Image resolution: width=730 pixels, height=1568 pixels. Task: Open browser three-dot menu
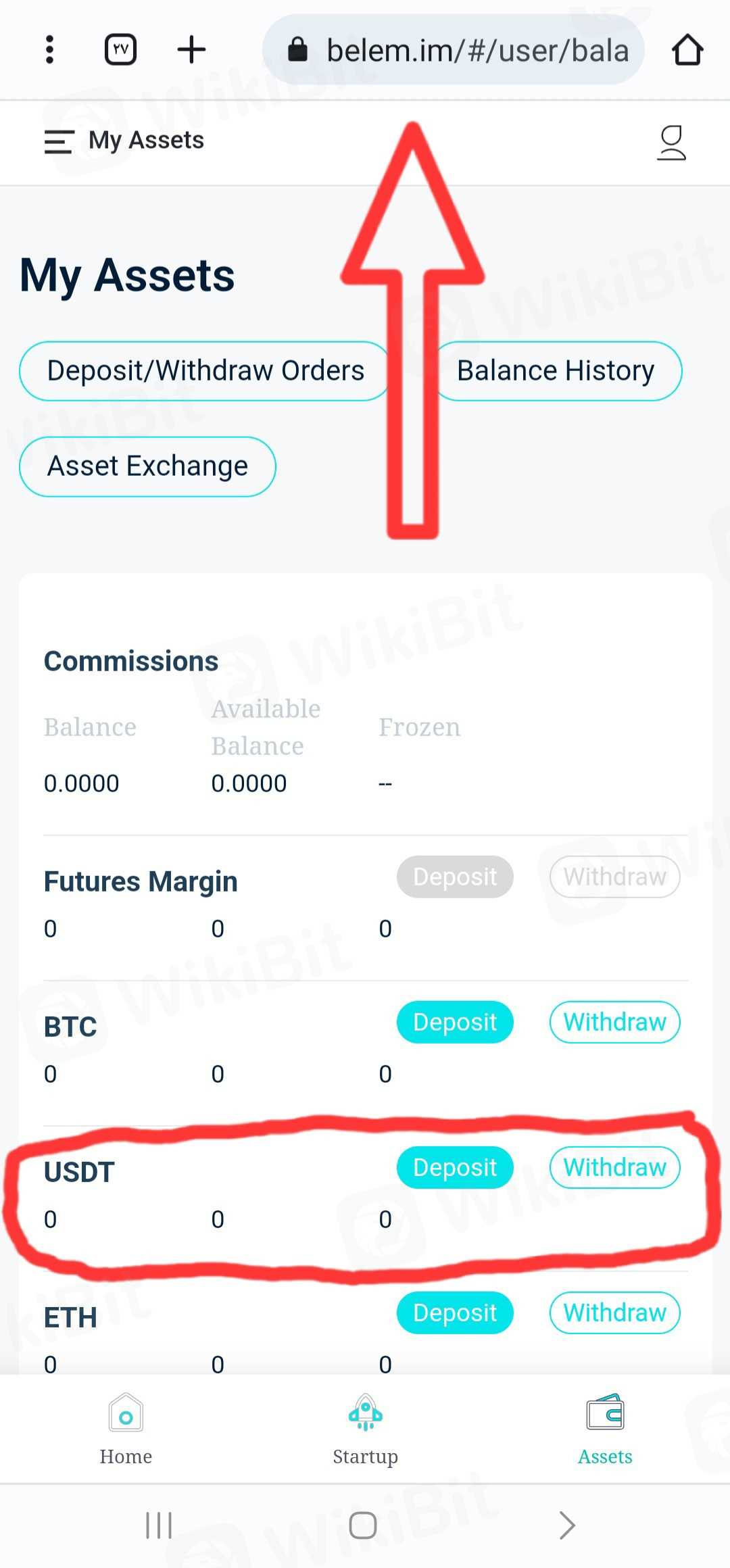click(49, 49)
